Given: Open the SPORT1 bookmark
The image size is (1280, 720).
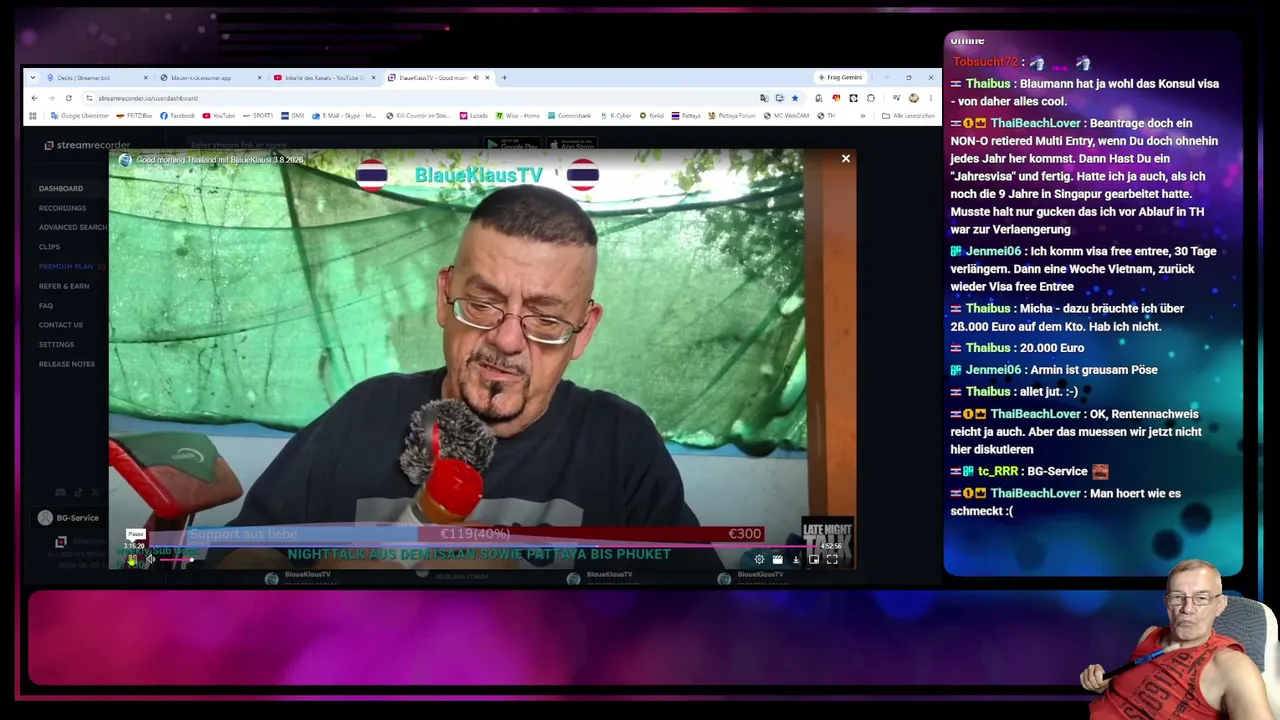Looking at the screenshot, I should point(258,116).
